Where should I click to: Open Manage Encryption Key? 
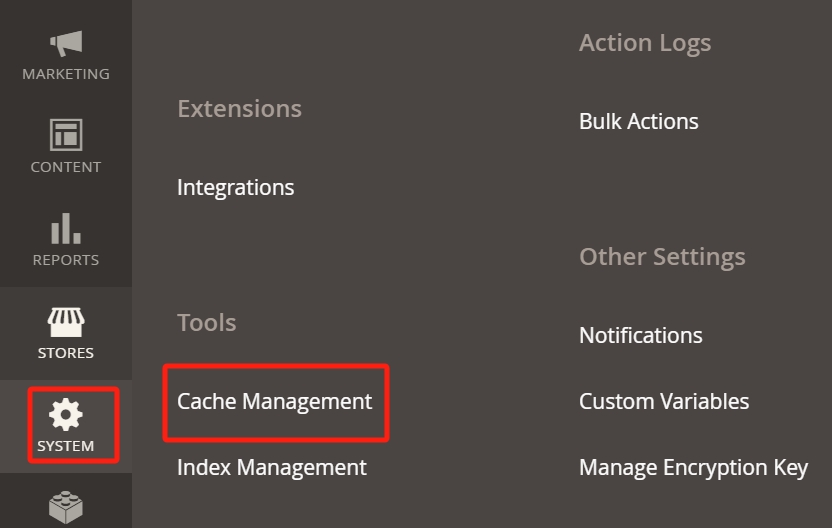[694, 468]
